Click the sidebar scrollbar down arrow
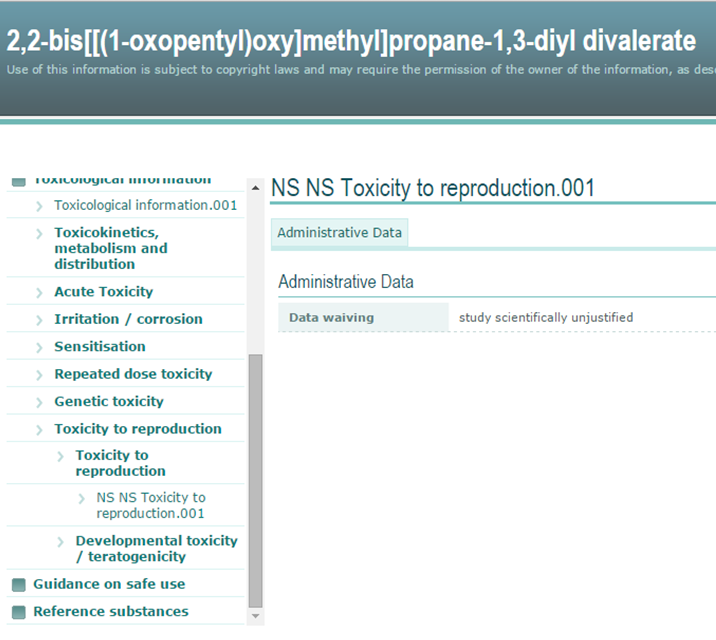 pyautogui.click(x=255, y=617)
